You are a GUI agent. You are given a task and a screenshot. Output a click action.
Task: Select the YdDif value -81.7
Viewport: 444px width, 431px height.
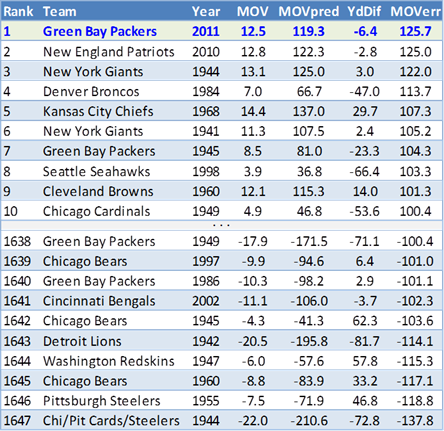[x=364, y=341]
